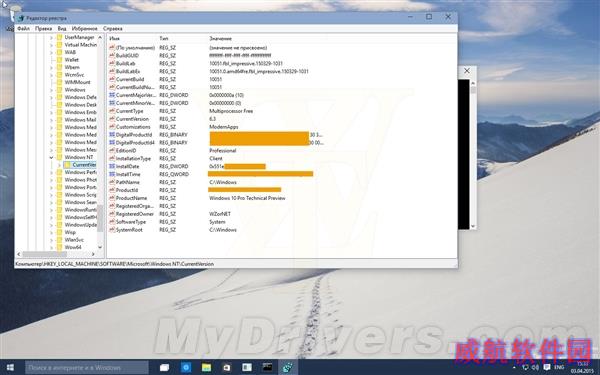Show hidden tray icons arrow
This screenshot has height=375, width=600.
tap(514, 367)
